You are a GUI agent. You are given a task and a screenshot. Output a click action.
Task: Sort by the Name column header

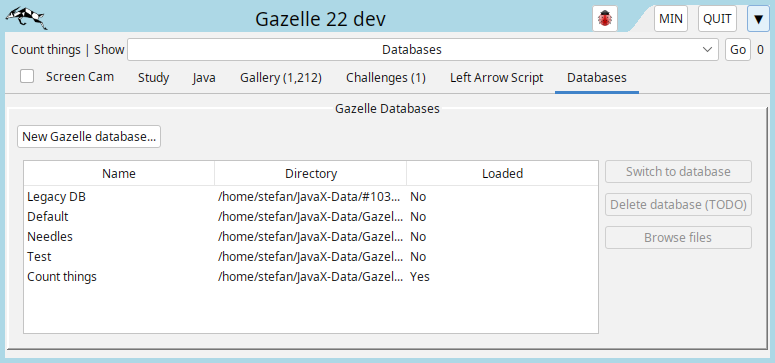coord(119,174)
